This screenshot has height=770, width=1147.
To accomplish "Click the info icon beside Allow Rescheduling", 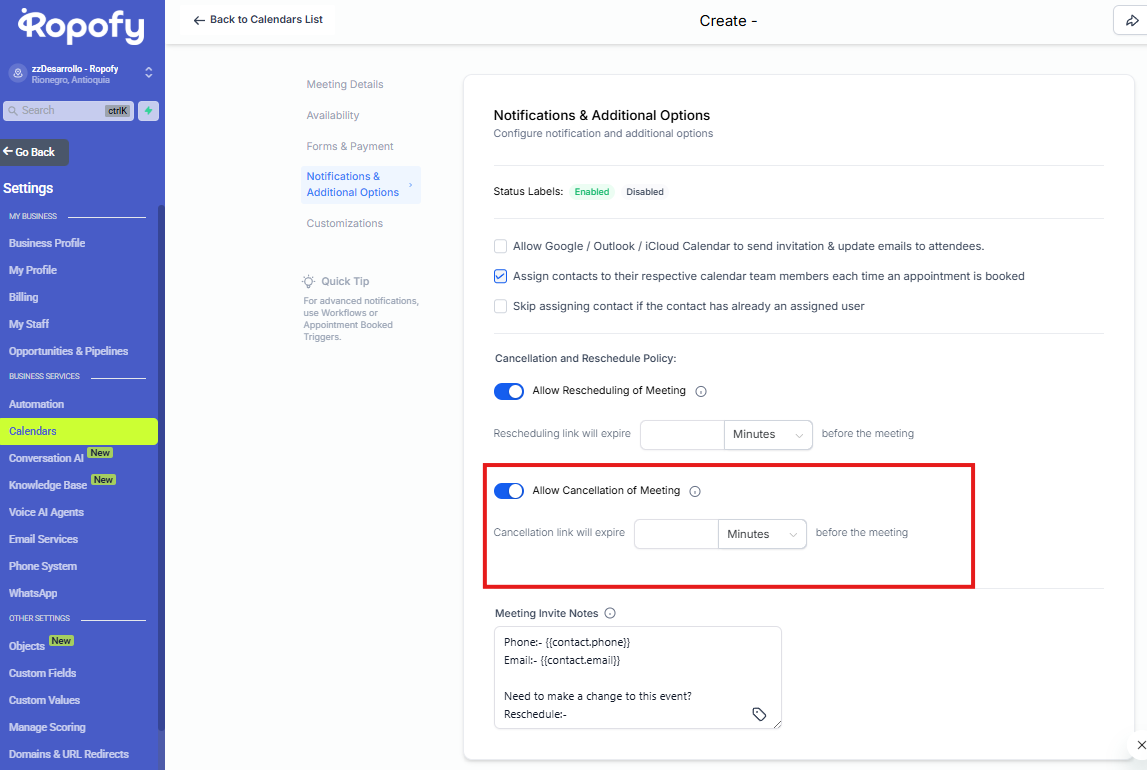I will click(701, 392).
